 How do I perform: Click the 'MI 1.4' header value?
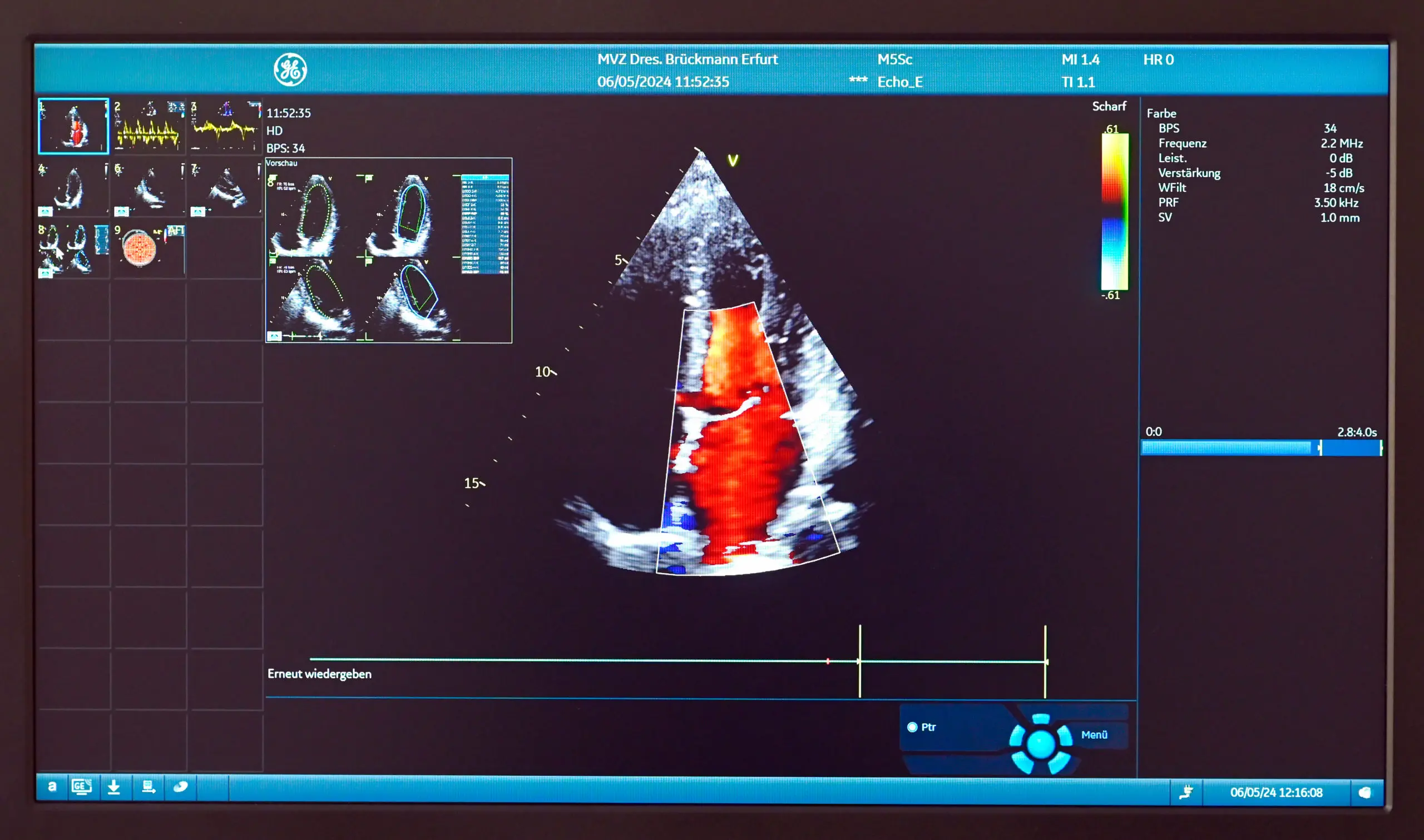pyautogui.click(x=1080, y=59)
